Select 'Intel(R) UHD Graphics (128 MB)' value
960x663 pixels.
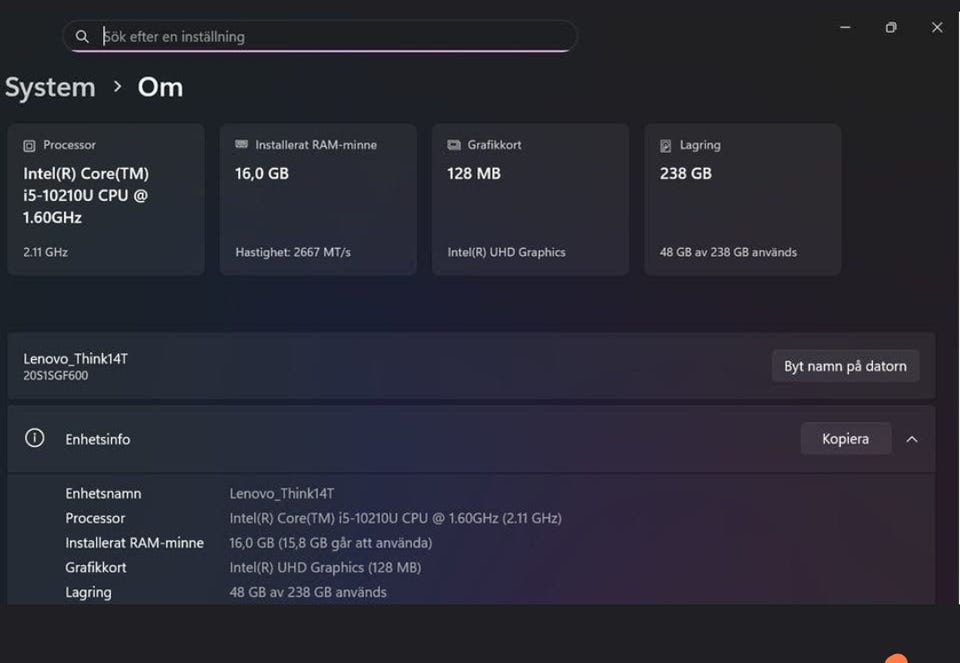pos(325,567)
